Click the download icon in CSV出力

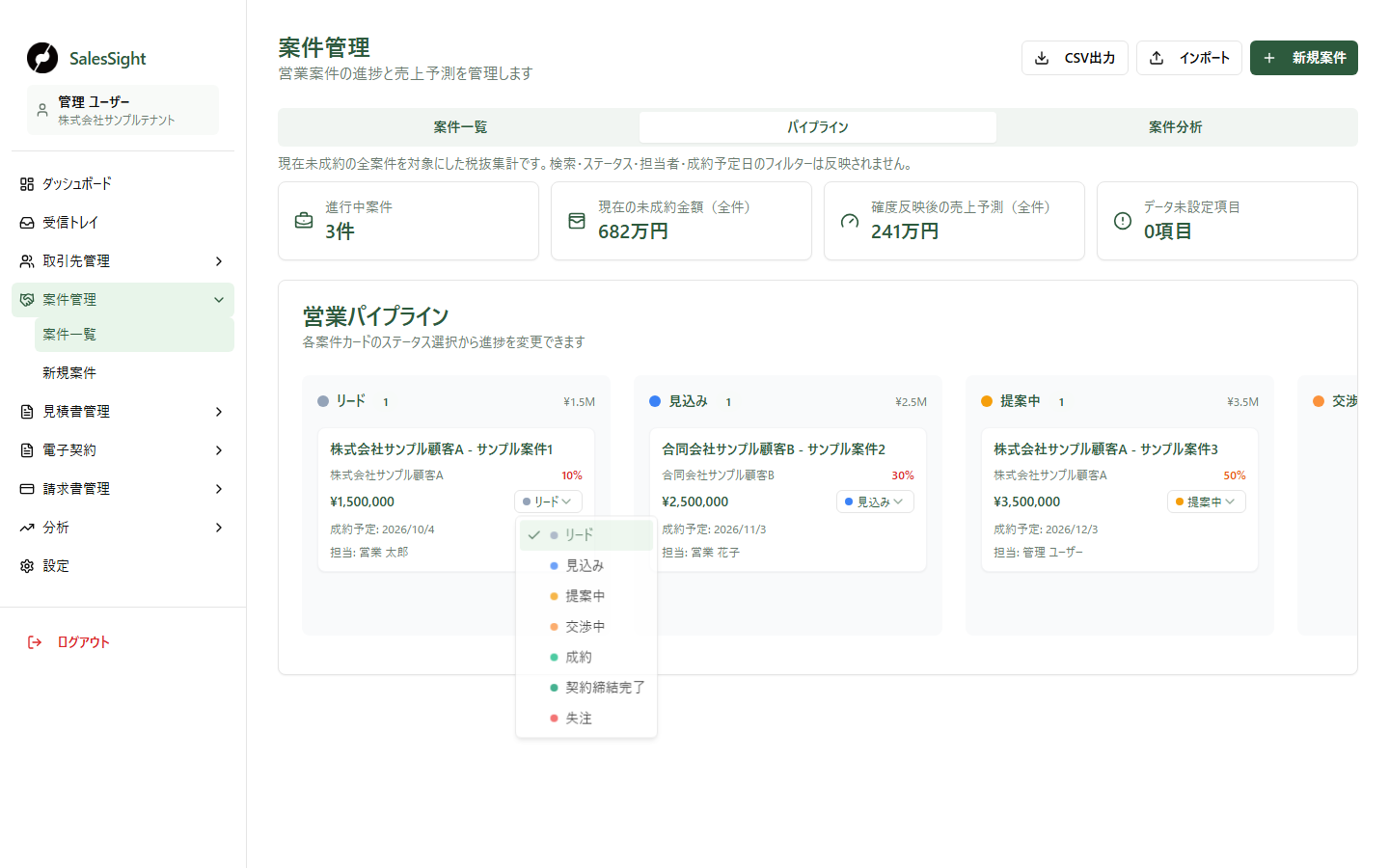[x=1042, y=58]
